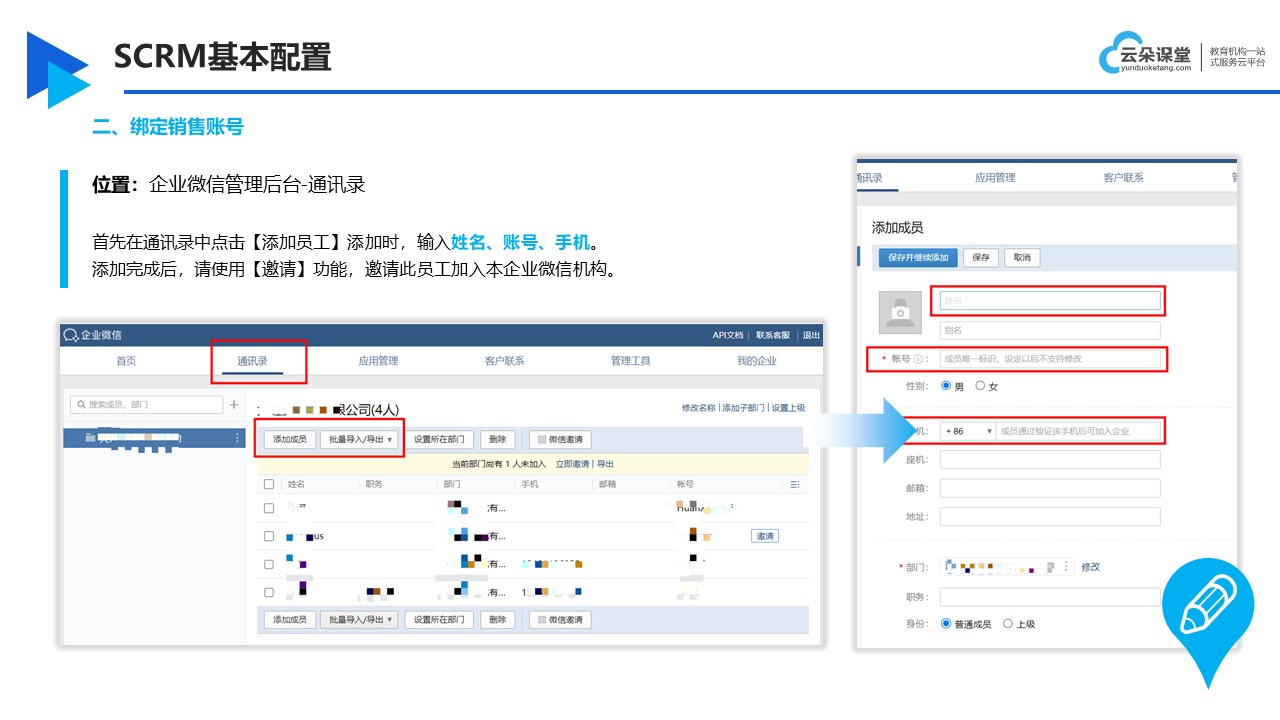Select the 女 gender radio button
This screenshot has width=1280, height=720.
980,386
